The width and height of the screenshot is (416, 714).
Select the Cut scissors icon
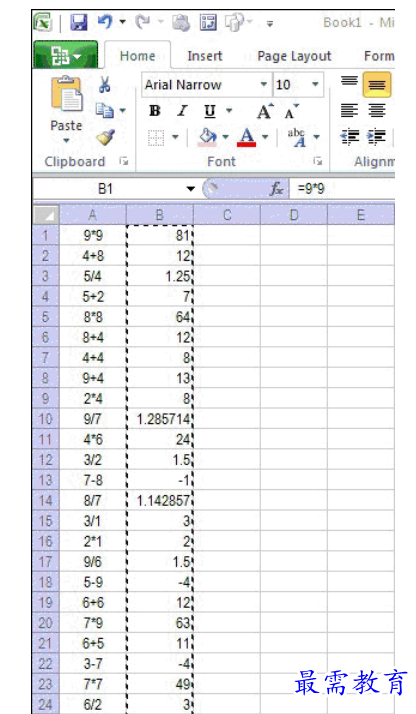[x=105, y=84]
